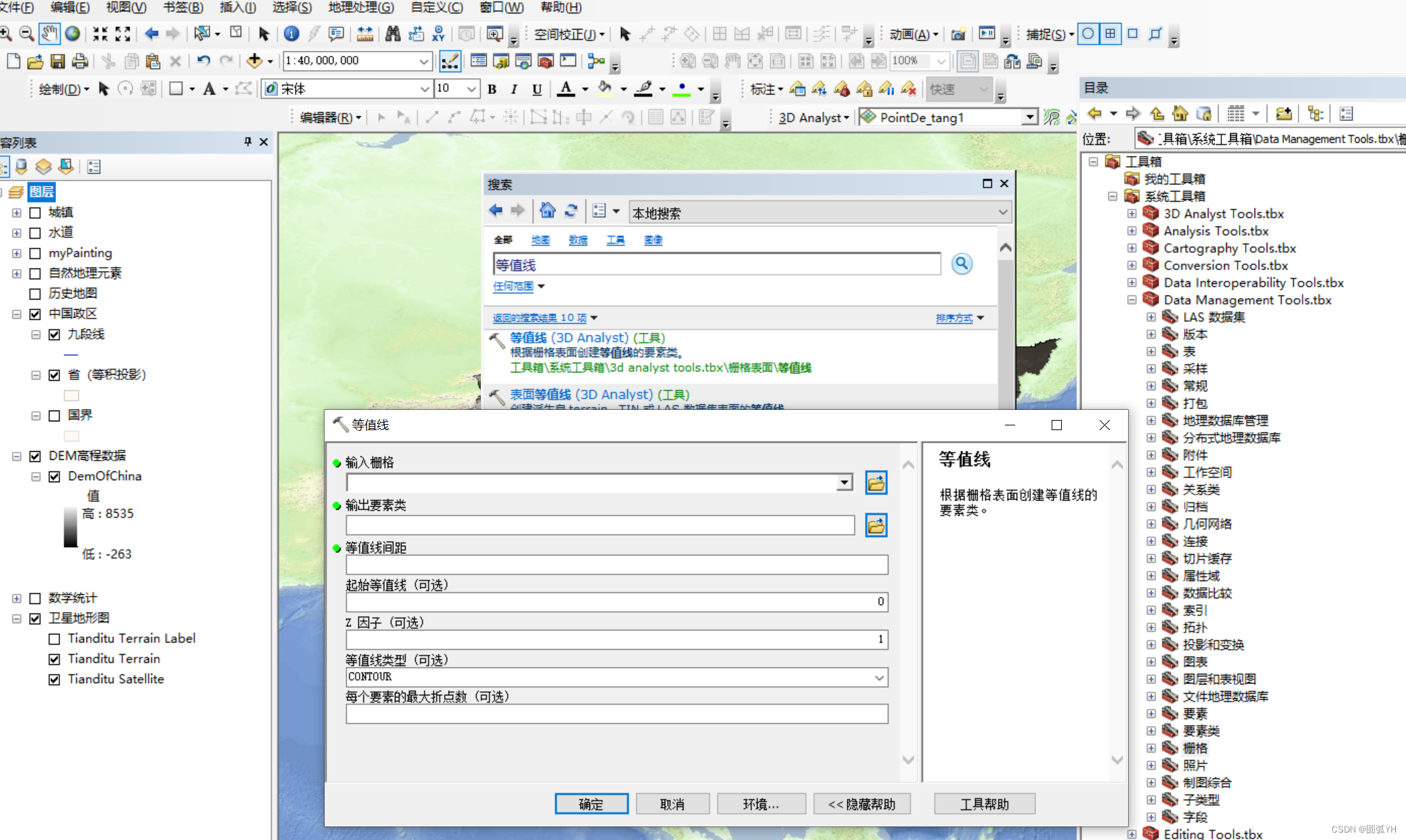Viewport: 1406px width, 840px height.
Task: Select the Pan hand tool
Action: coord(49,34)
